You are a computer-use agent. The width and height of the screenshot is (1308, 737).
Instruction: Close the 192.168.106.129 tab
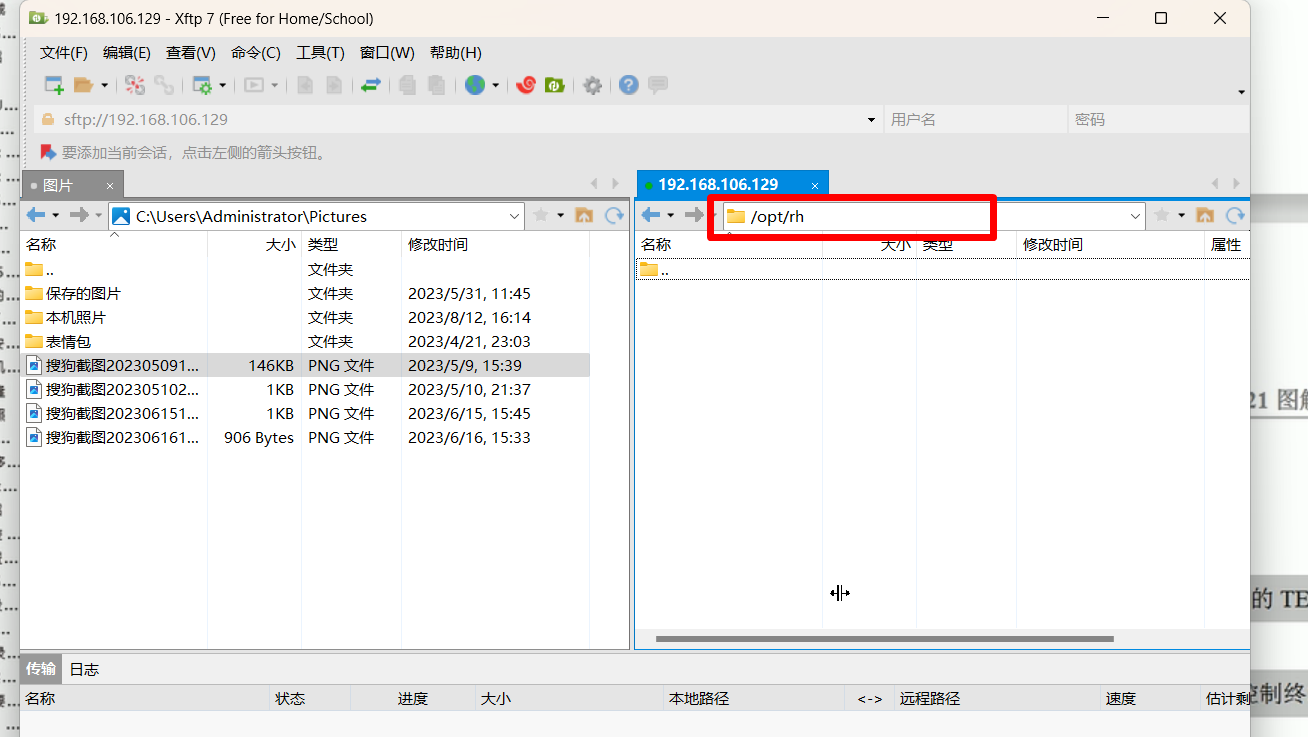(x=815, y=185)
